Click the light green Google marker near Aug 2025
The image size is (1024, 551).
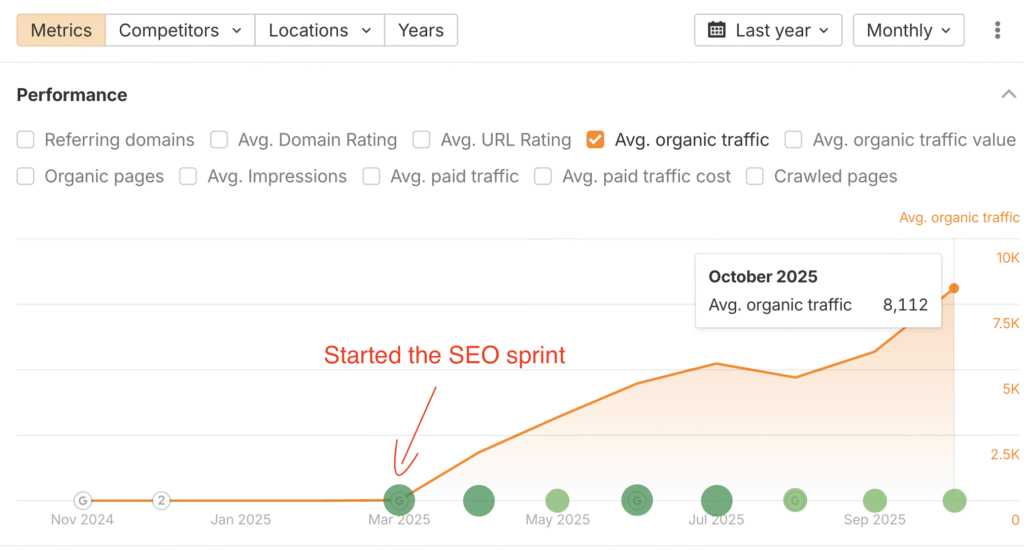click(795, 500)
